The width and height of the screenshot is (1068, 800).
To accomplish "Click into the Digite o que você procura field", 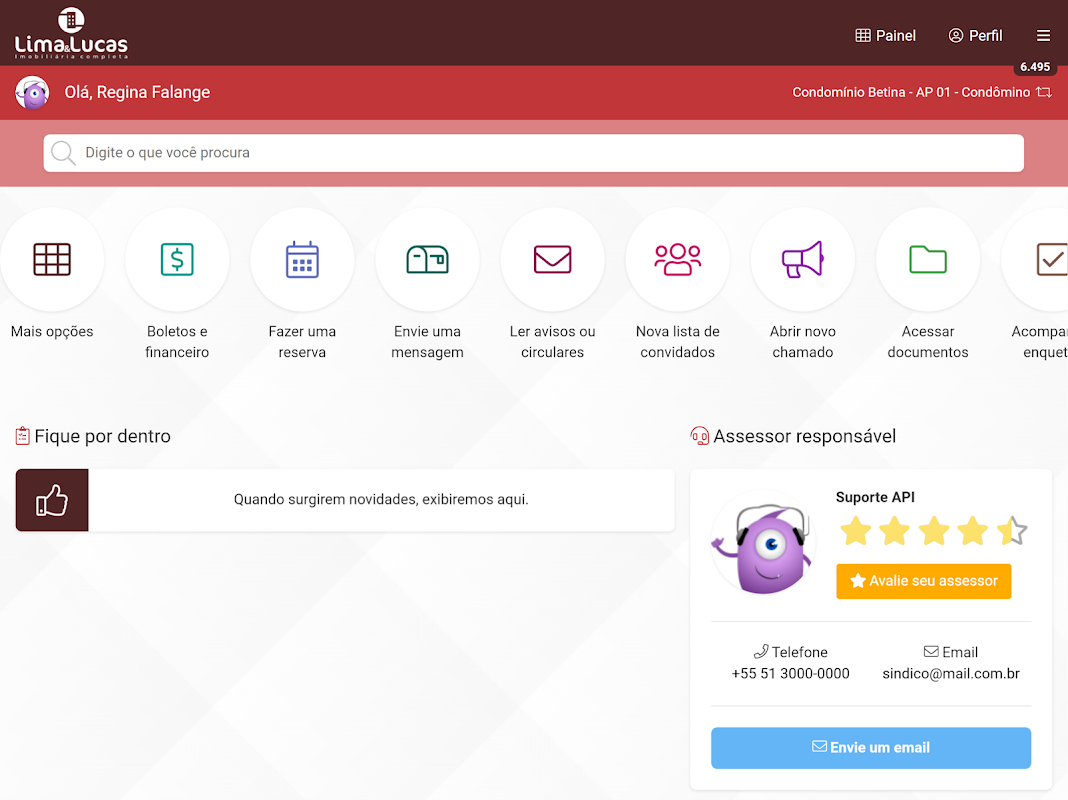I will [533, 153].
